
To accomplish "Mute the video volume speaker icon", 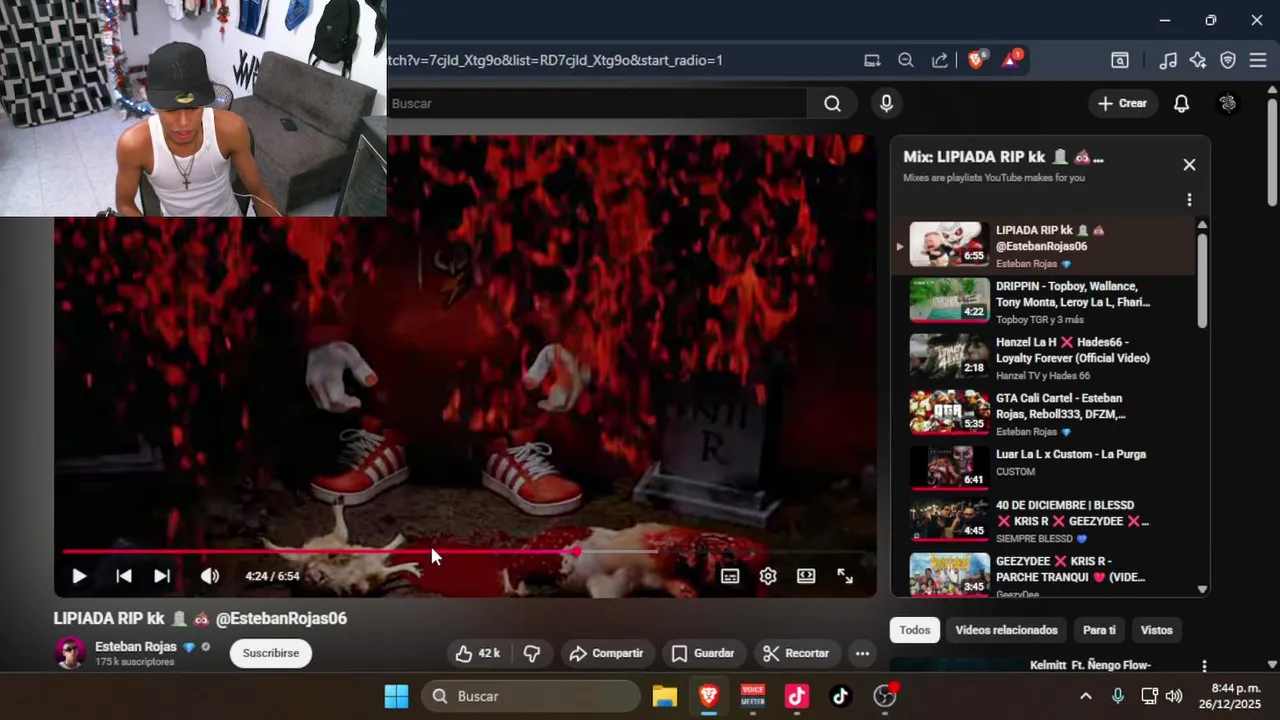I will point(210,576).
